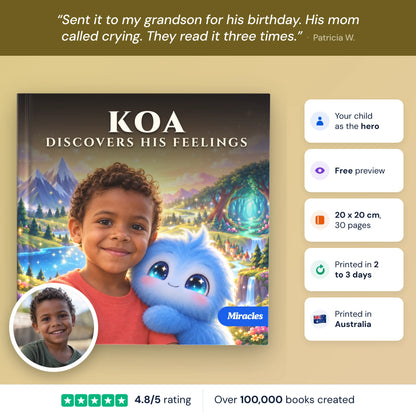Select the Your child as the hero card

click(x=354, y=121)
